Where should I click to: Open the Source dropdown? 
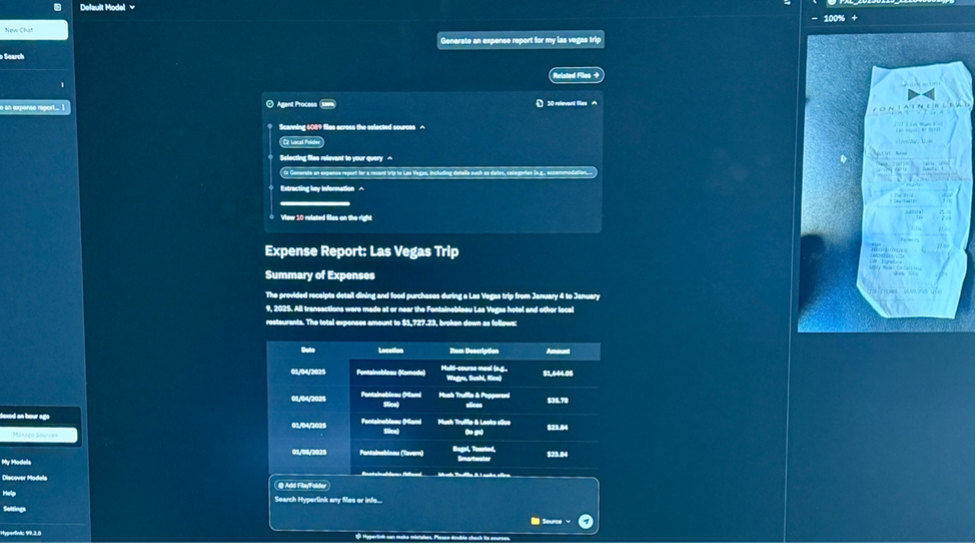pyautogui.click(x=550, y=522)
